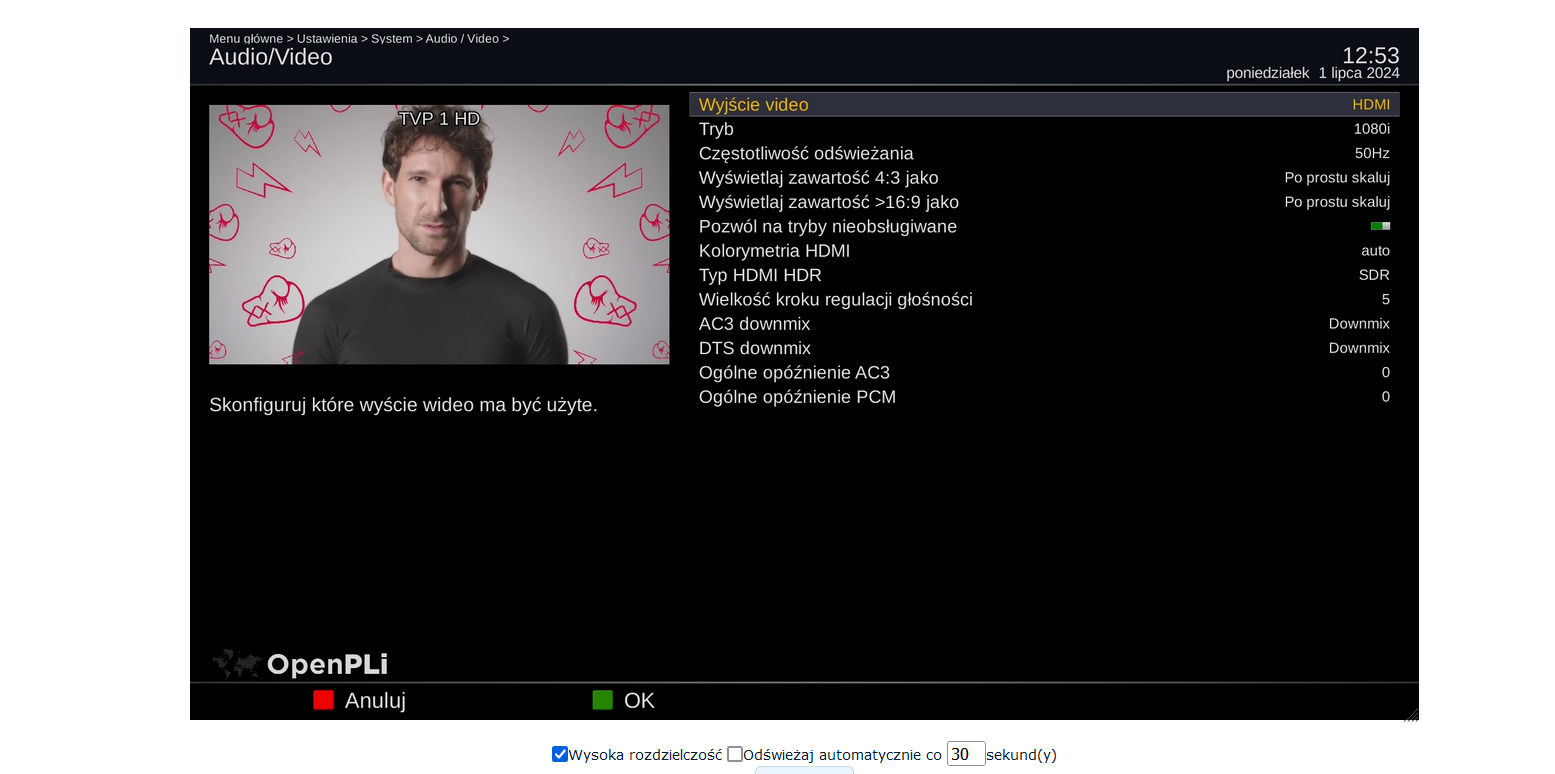The image size is (1555, 774).
Task: Enable 'Odświeżaj automatycznie co' checkbox
Action: pyautogui.click(x=735, y=754)
